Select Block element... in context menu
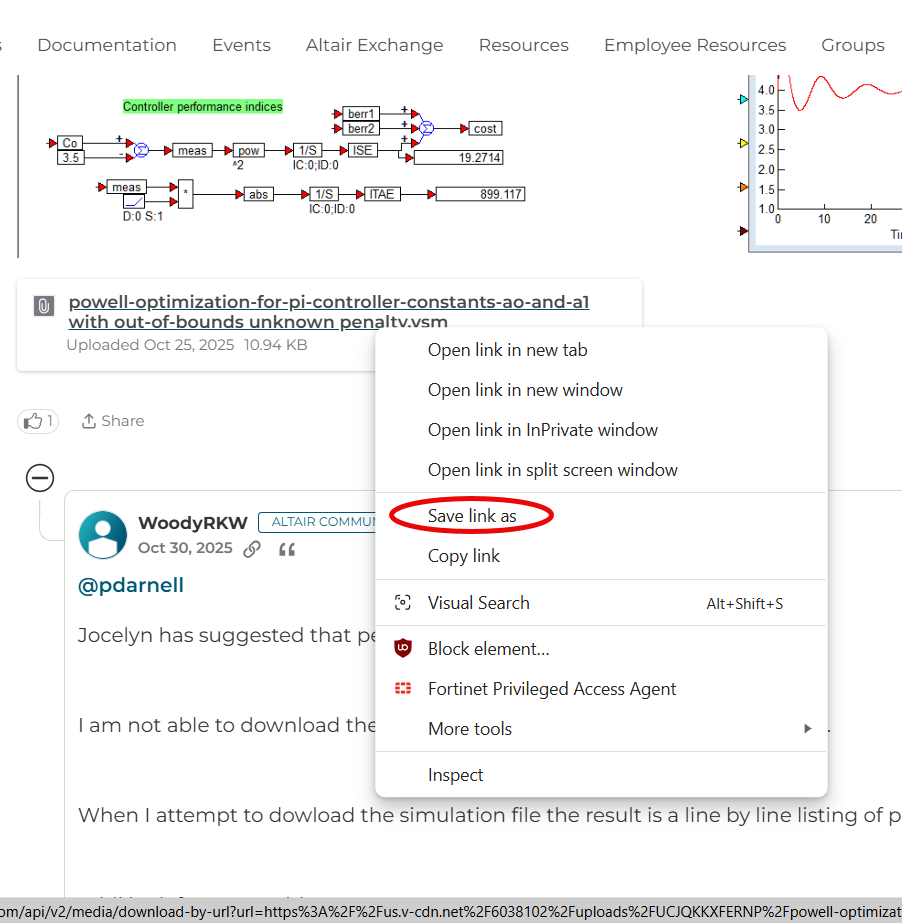The height and width of the screenshot is (923, 902). pyautogui.click(x=601, y=649)
